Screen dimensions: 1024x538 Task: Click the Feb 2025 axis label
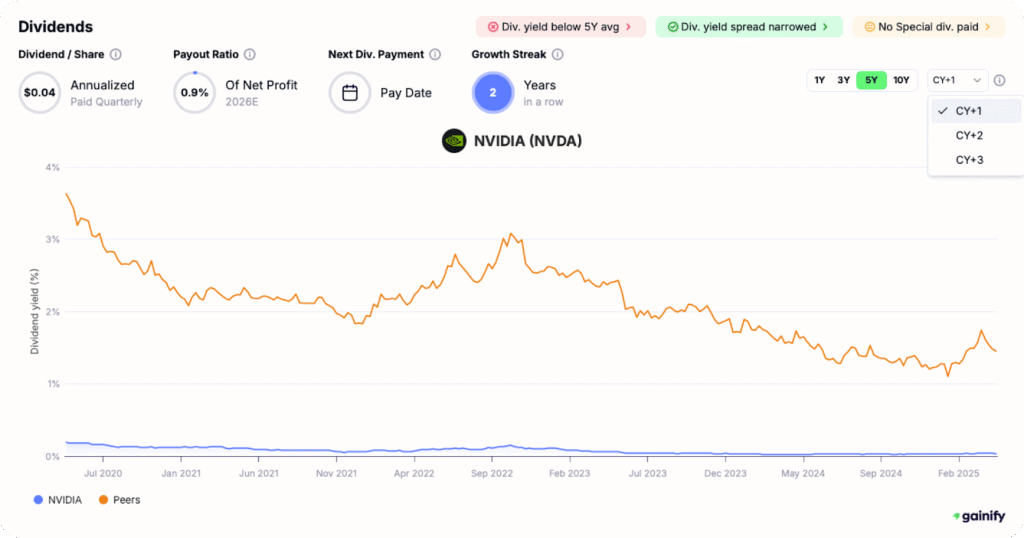pos(958,473)
